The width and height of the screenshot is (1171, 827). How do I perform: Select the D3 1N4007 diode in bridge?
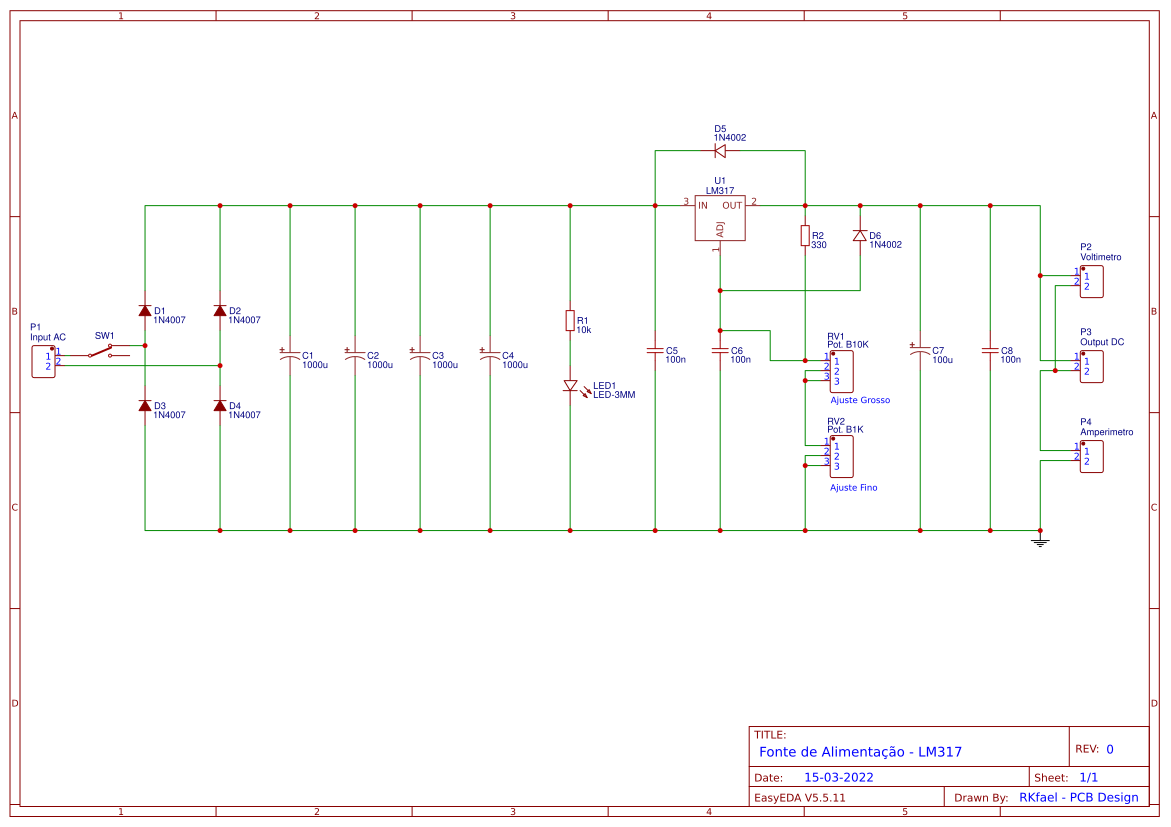point(143,404)
